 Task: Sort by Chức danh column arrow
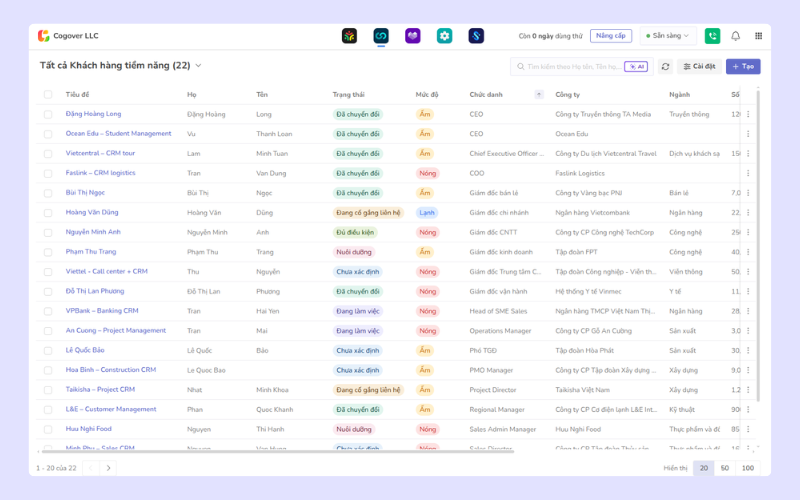(x=539, y=94)
